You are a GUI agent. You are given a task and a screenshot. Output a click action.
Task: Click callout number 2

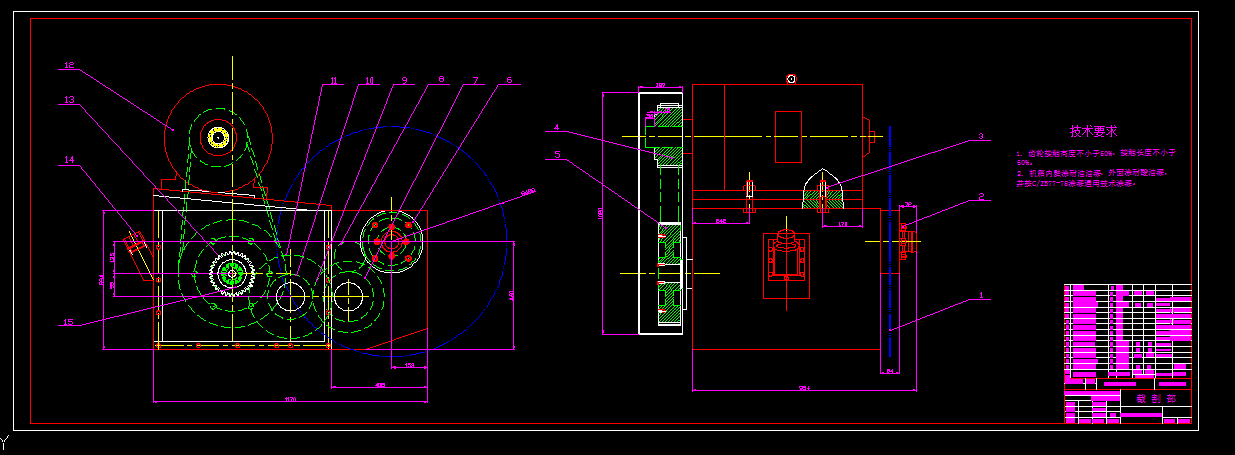[981, 197]
